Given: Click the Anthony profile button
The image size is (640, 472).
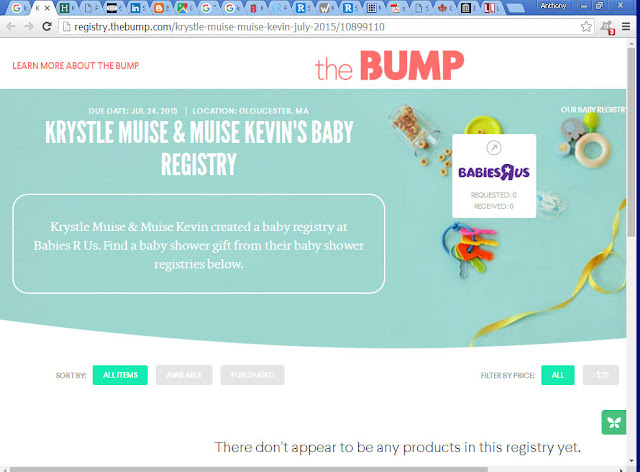Looking at the screenshot, I should (553, 6).
